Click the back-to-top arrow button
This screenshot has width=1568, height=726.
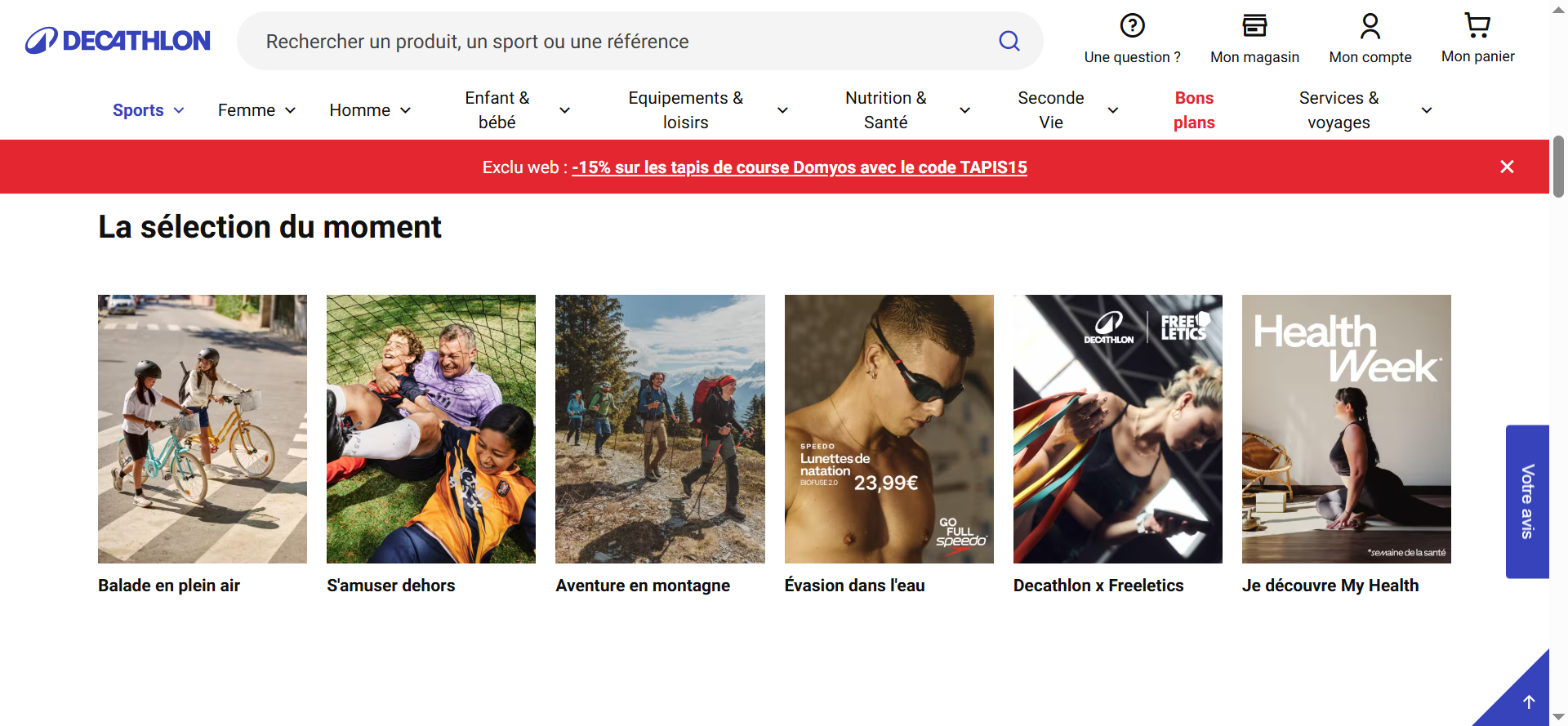(x=1529, y=702)
